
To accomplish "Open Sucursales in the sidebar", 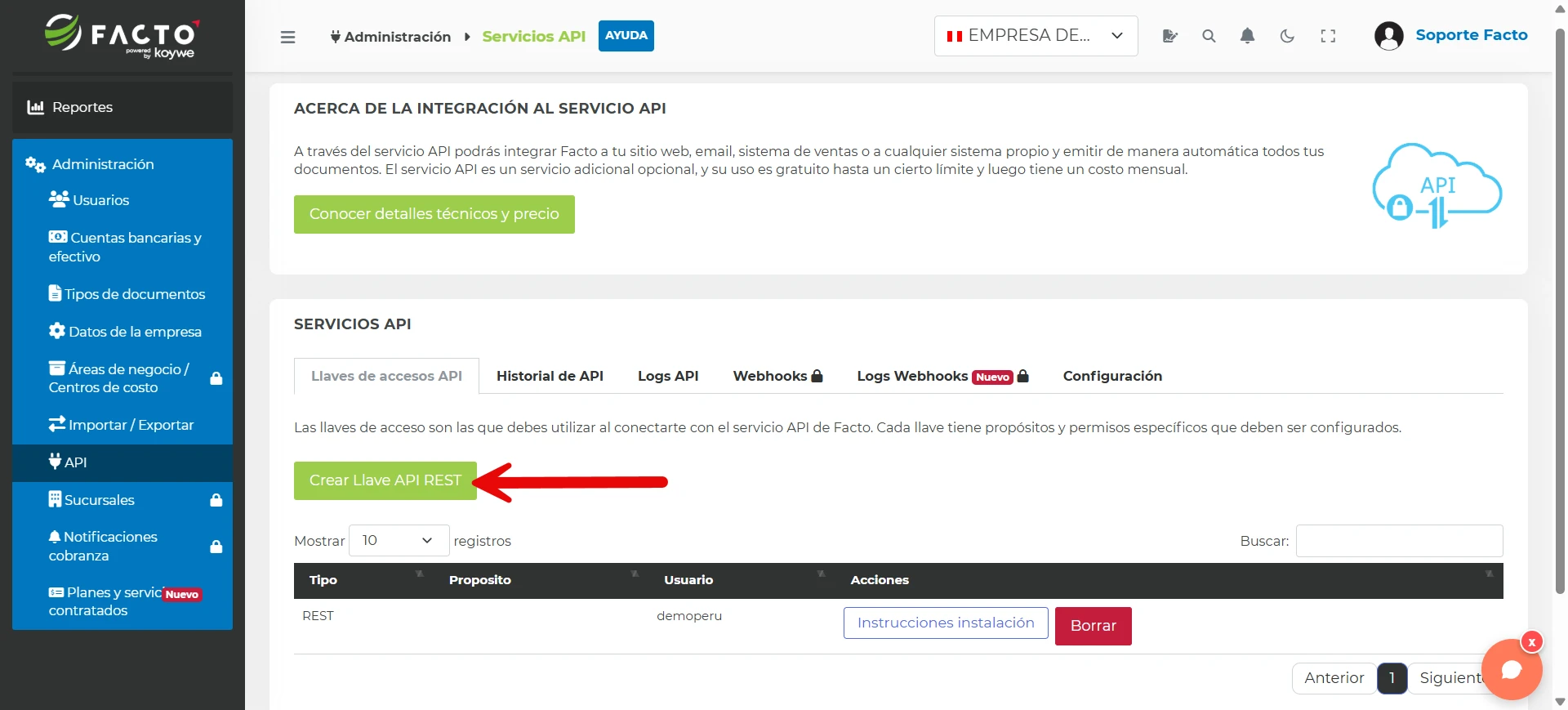I will (122, 500).
